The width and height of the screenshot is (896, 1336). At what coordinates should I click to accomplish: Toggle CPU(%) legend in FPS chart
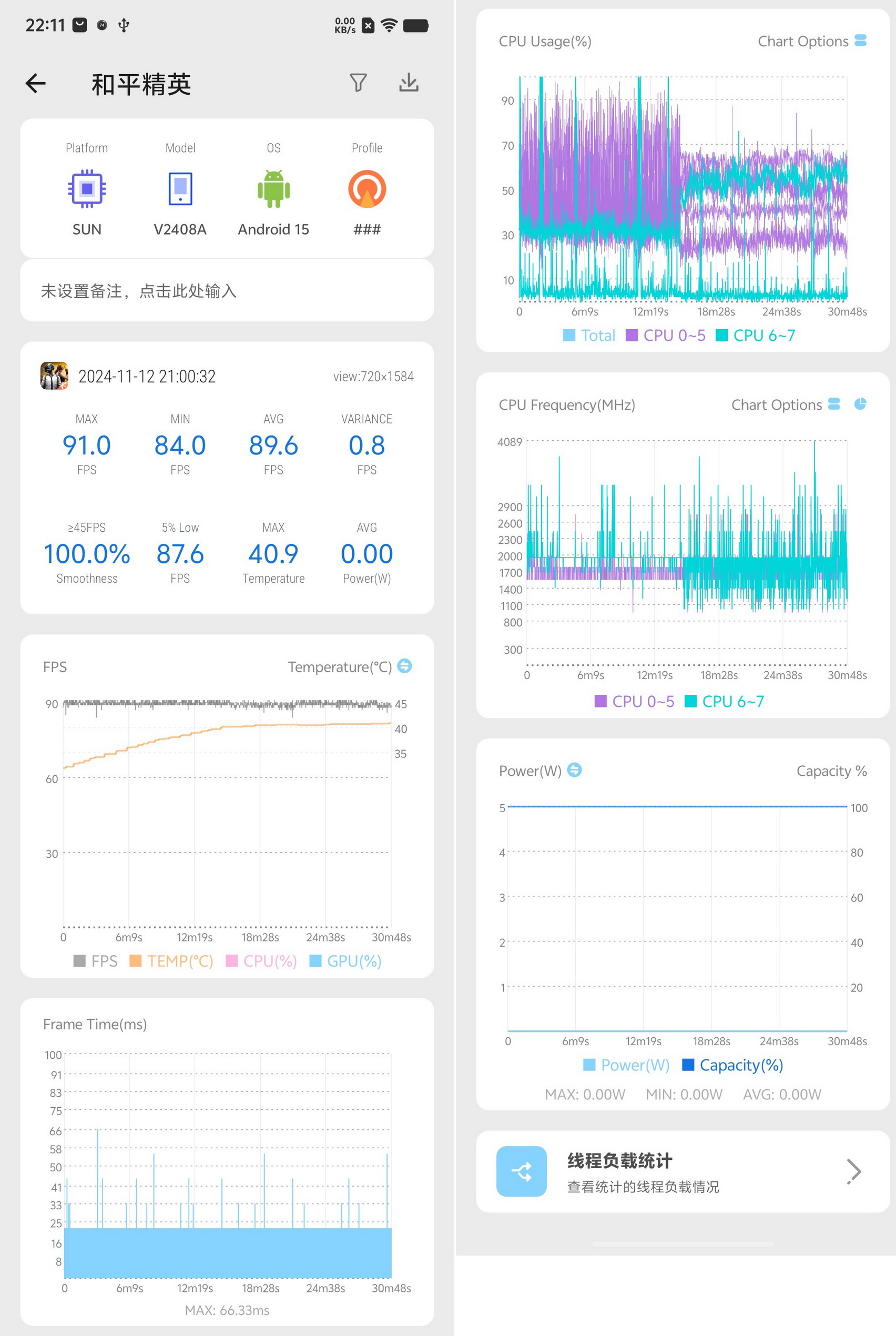[x=261, y=961]
